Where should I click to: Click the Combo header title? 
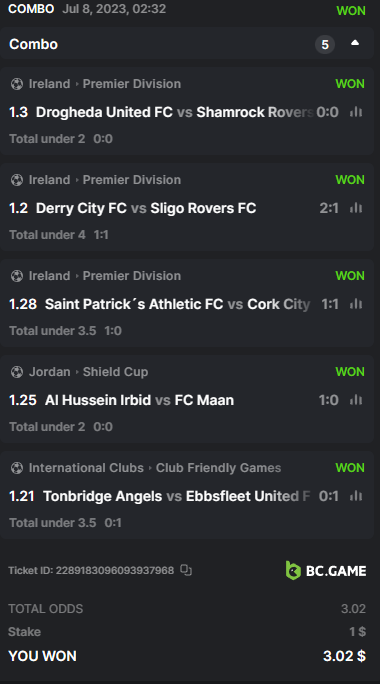pyautogui.click(x=34, y=44)
